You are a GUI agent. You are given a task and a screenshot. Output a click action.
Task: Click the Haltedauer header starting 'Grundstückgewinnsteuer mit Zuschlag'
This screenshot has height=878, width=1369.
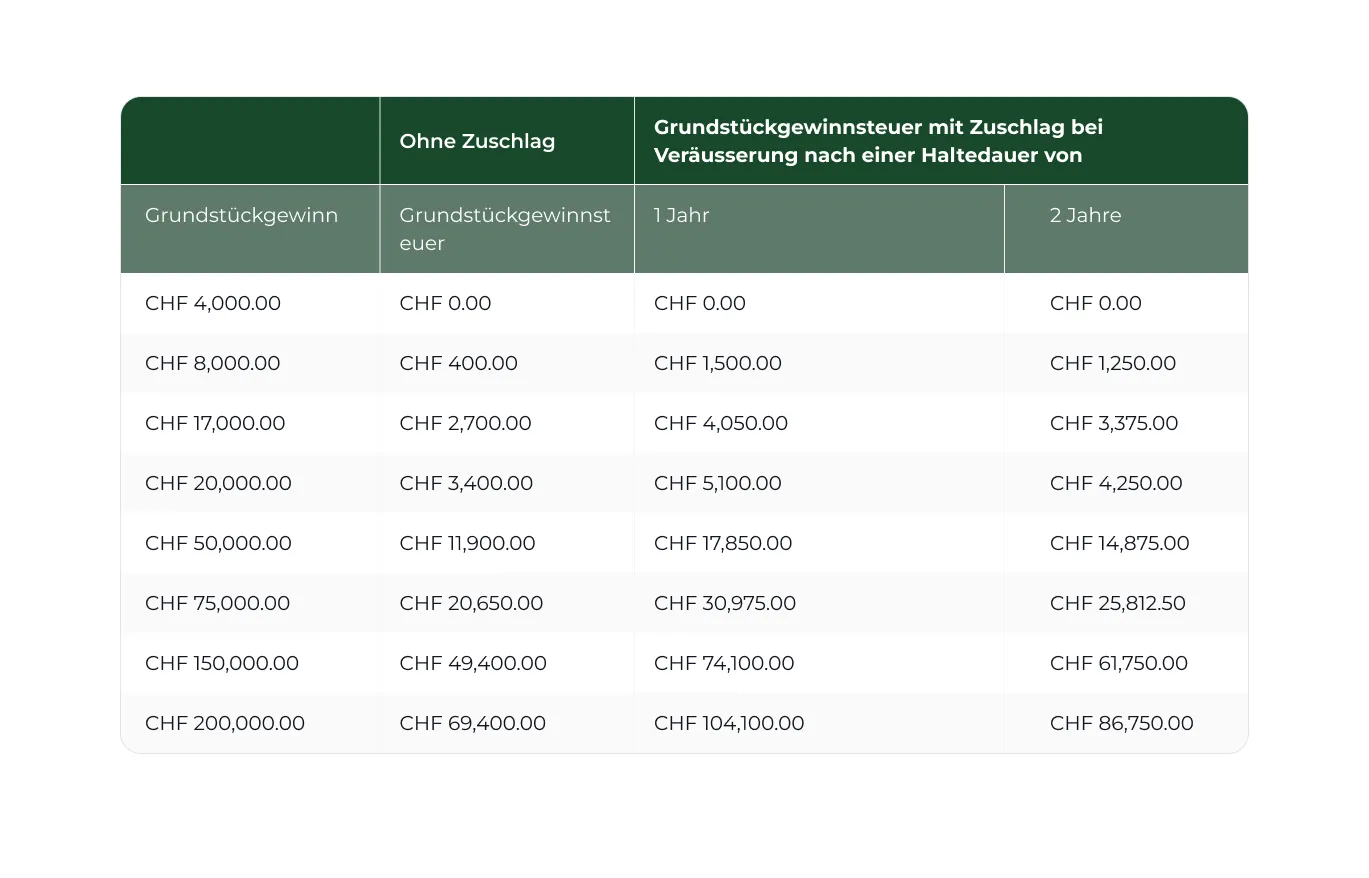coord(878,141)
